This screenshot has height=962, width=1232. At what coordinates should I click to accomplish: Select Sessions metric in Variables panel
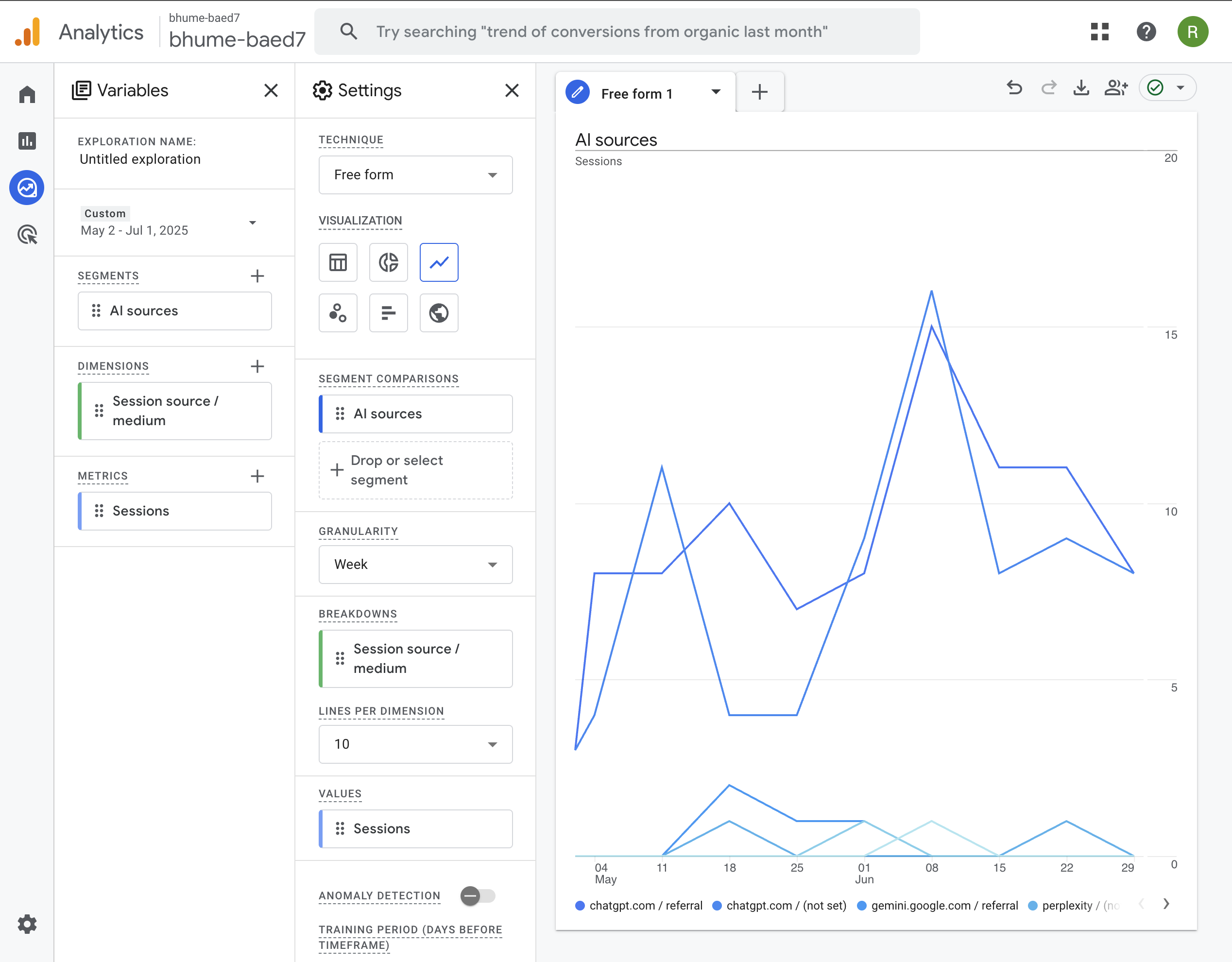point(174,511)
